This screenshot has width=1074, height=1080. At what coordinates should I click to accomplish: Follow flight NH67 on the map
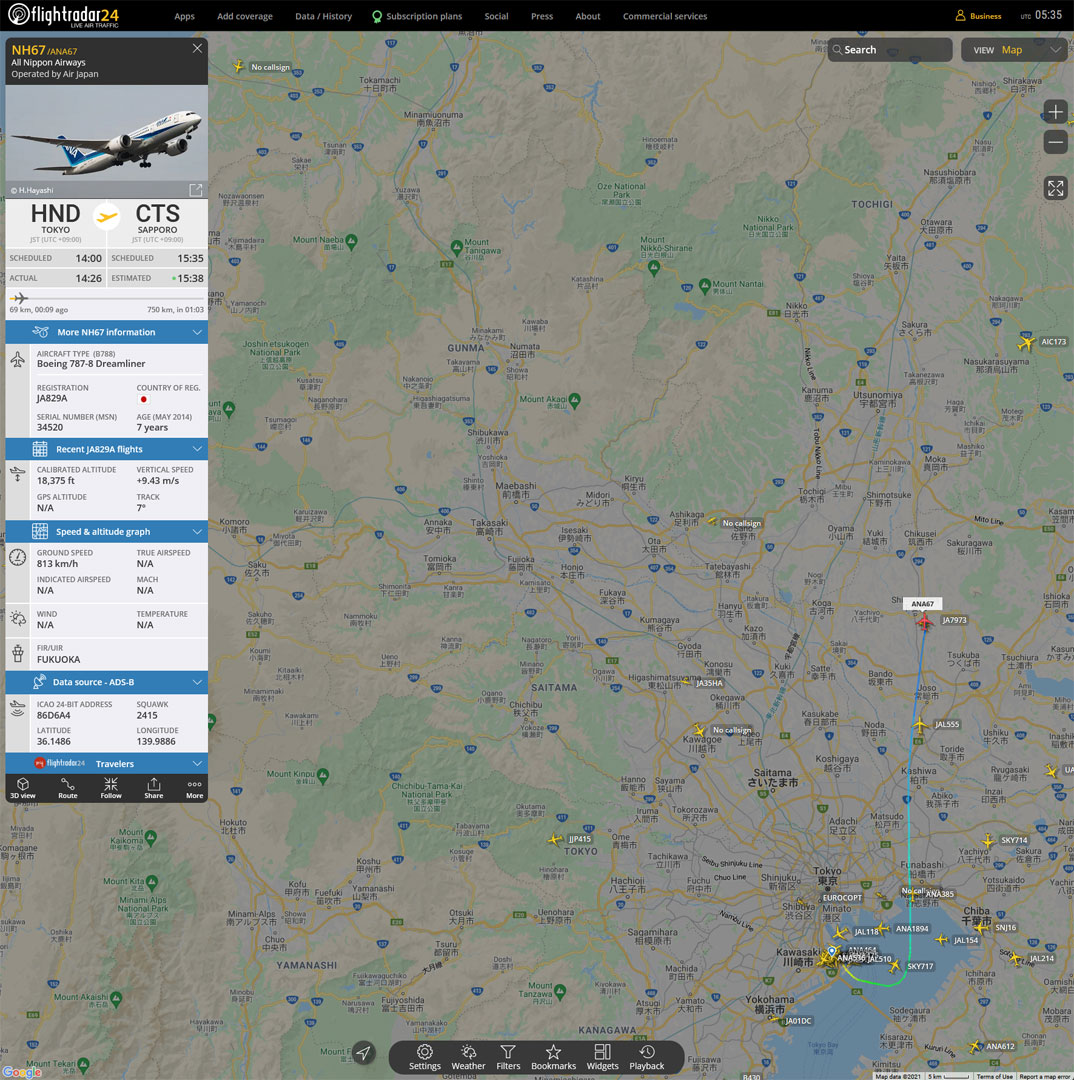click(111, 788)
